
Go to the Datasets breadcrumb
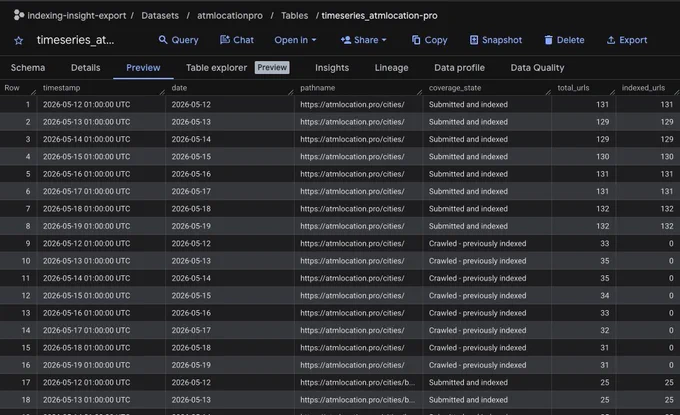pos(160,16)
